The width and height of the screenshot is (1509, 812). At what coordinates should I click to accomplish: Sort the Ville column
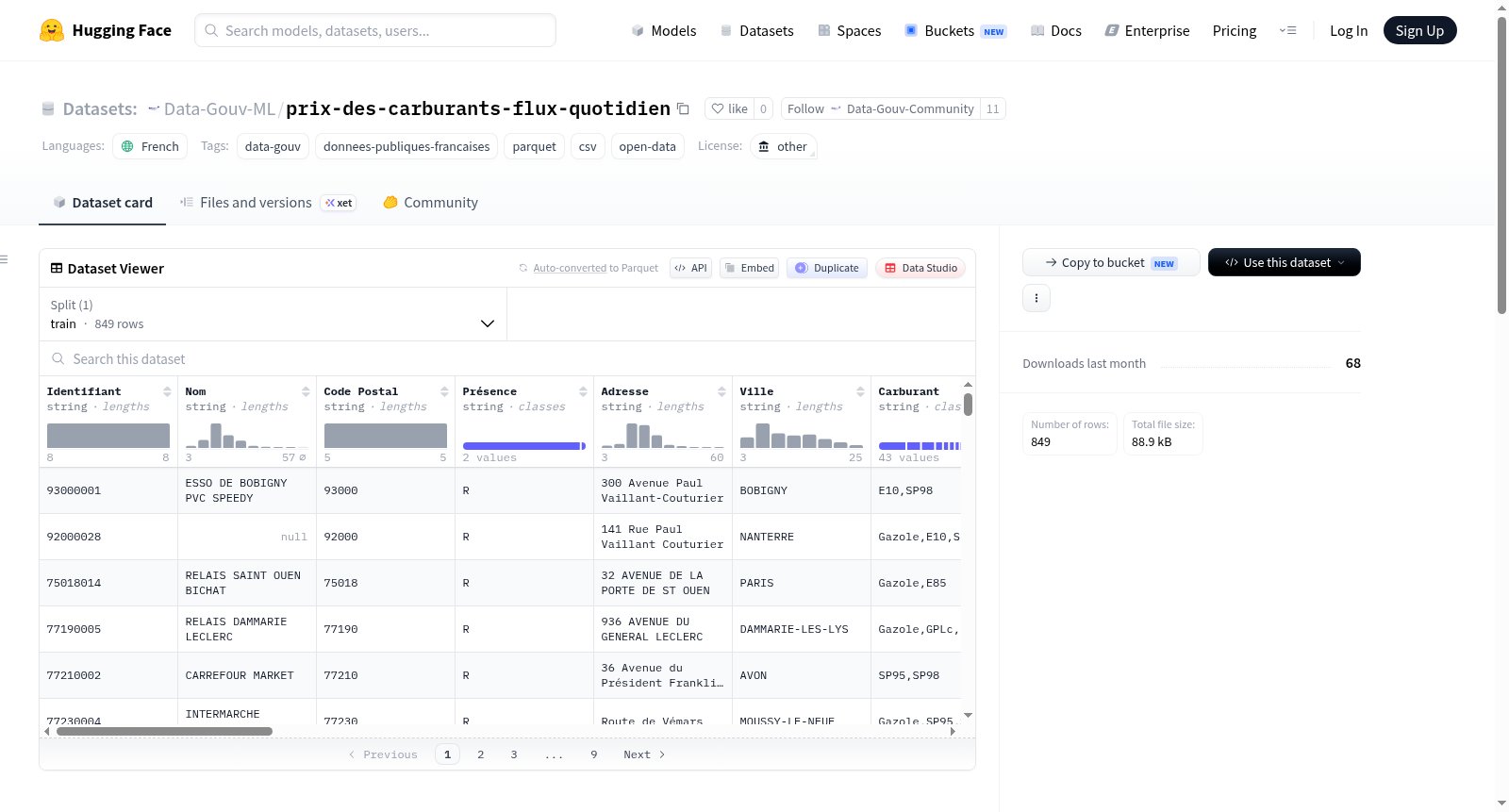click(x=860, y=391)
